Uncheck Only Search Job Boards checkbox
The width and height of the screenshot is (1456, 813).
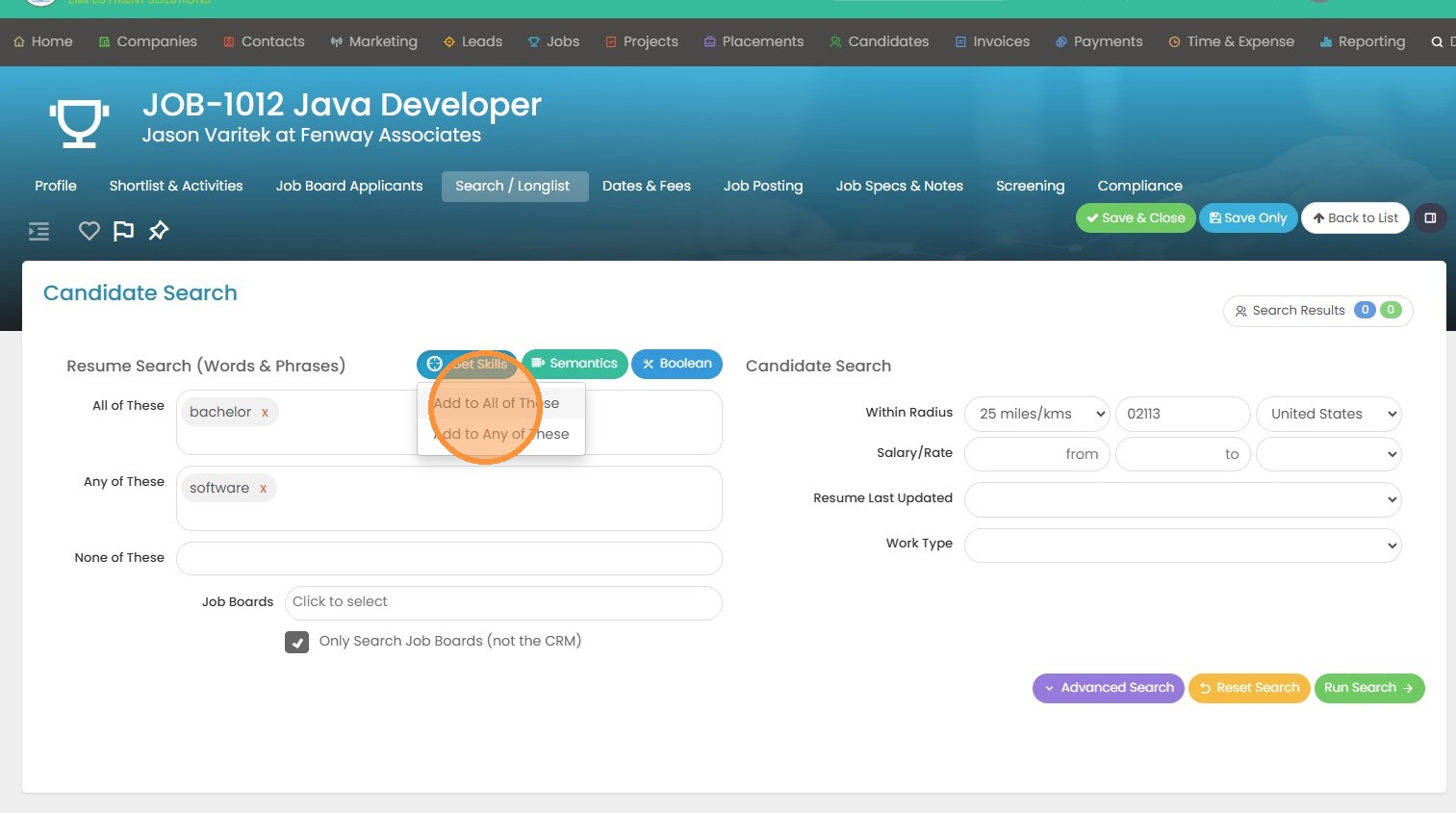tap(296, 642)
